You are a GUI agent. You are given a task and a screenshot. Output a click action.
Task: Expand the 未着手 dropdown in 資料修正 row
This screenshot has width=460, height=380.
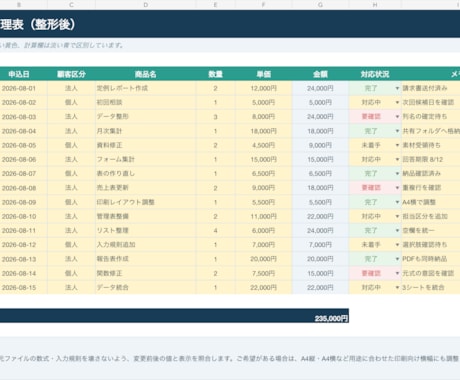[x=397, y=145]
